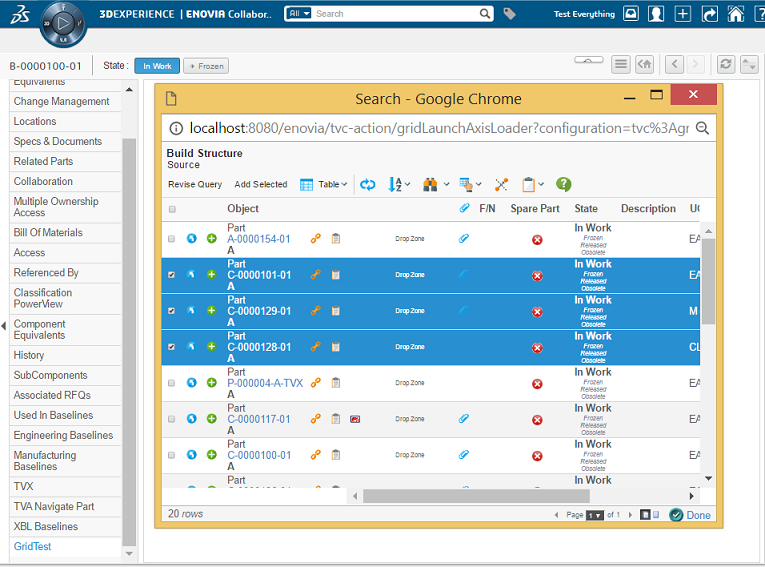
Task: Select Bill Of Materials in left sidebar
Action: tap(48, 232)
